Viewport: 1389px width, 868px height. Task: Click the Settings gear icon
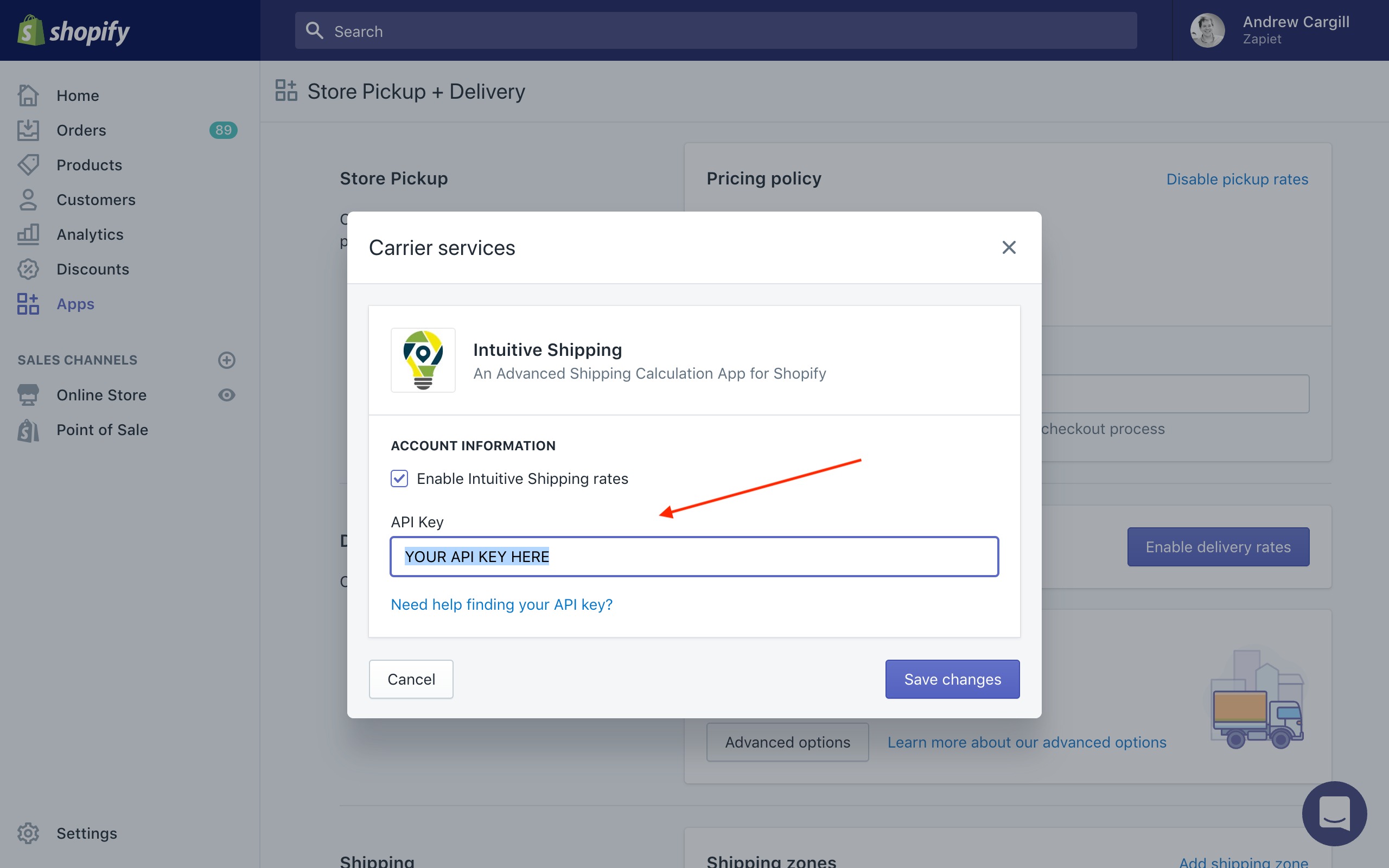coord(28,833)
